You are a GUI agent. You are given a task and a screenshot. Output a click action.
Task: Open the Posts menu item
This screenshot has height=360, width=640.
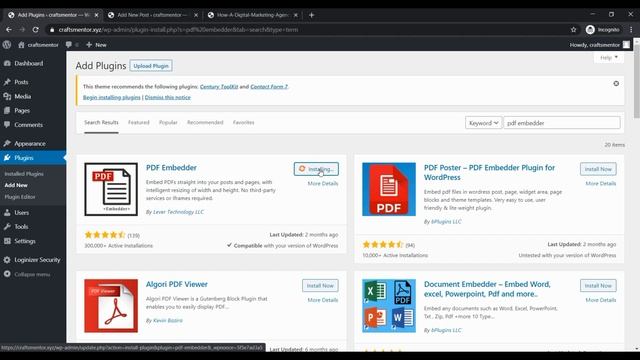coord(21,82)
